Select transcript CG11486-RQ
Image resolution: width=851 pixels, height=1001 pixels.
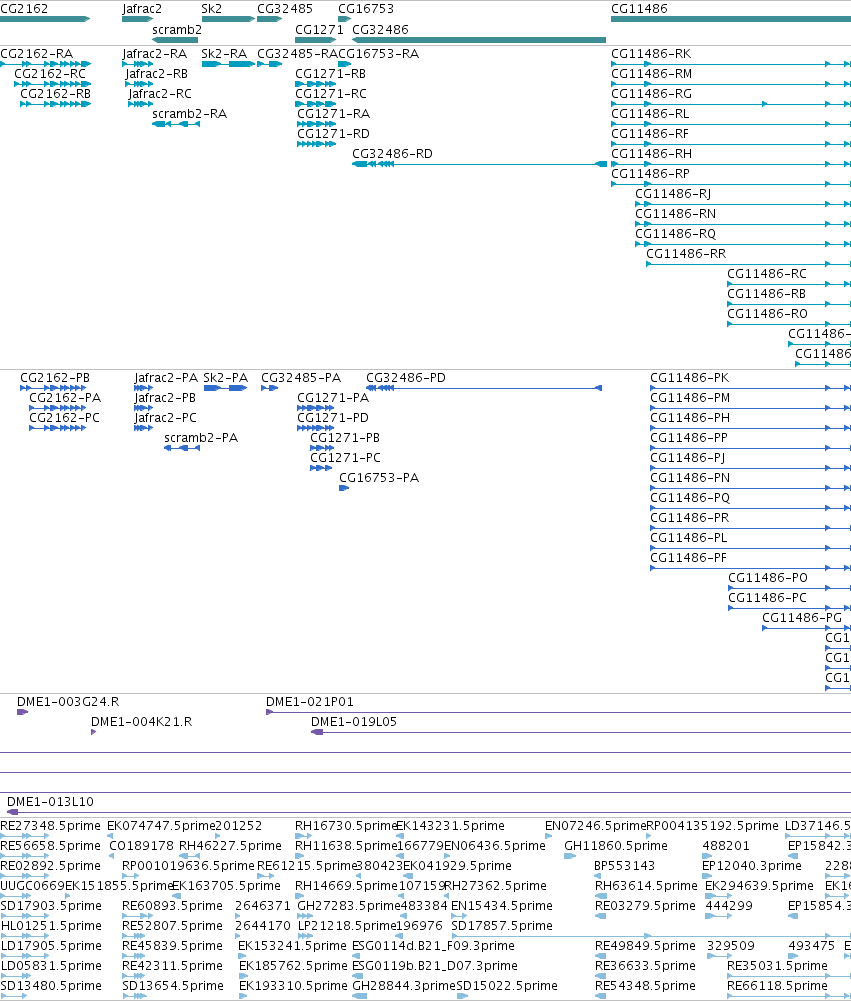(x=675, y=234)
